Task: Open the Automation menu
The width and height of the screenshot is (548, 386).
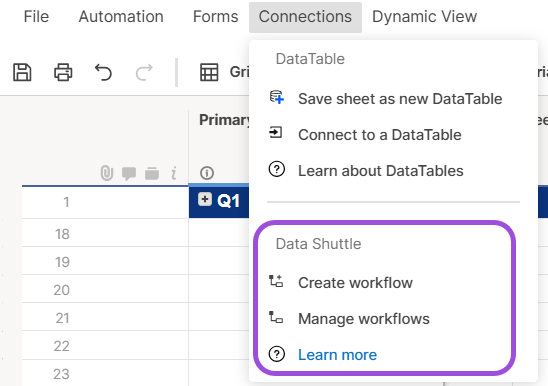Action: tap(121, 17)
